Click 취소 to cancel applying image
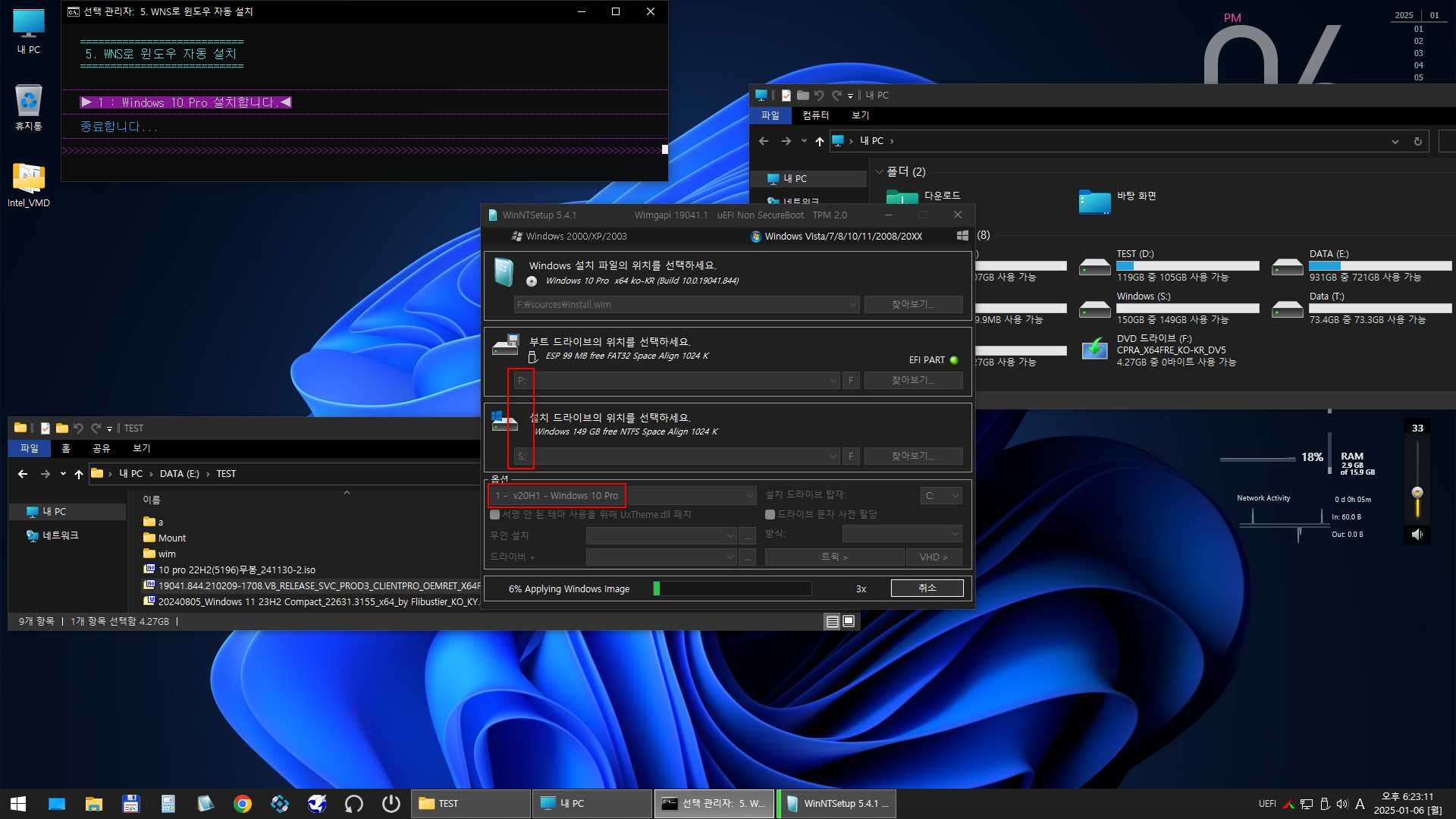The height and width of the screenshot is (819, 1456). pyautogui.click(x=927, y=588)
